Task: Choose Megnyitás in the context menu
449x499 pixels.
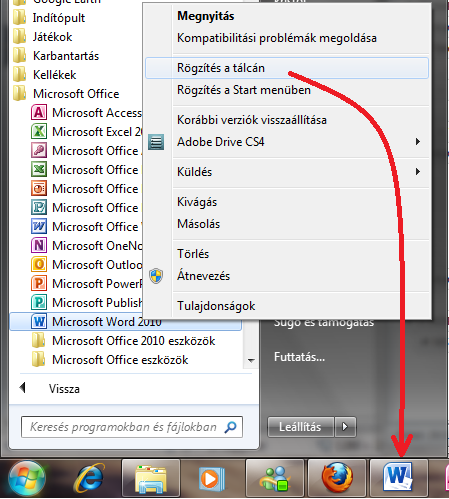Action: [206, 16]
